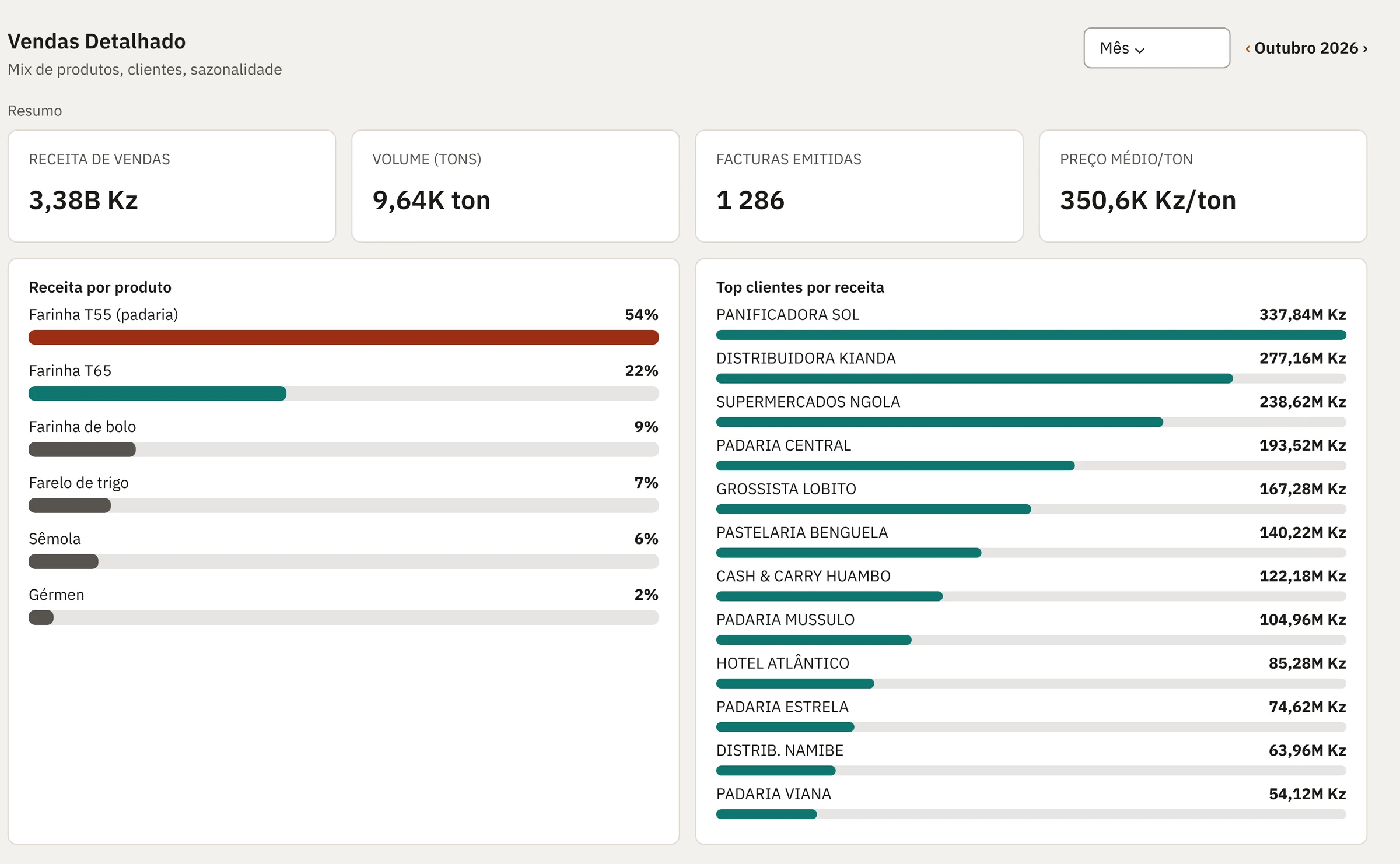Click the 22% value for Farinha T65

(x=642, y=371)
